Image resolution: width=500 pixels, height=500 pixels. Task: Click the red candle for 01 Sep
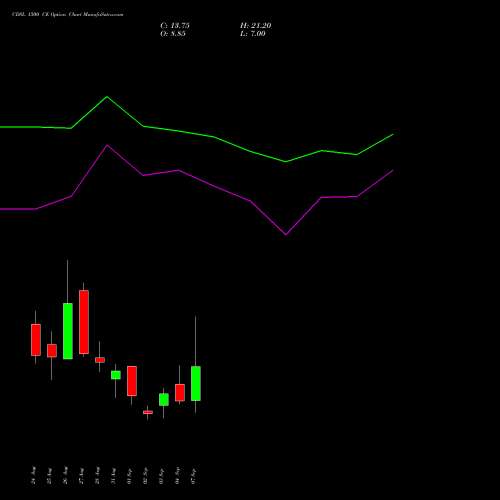pos(132,381)
